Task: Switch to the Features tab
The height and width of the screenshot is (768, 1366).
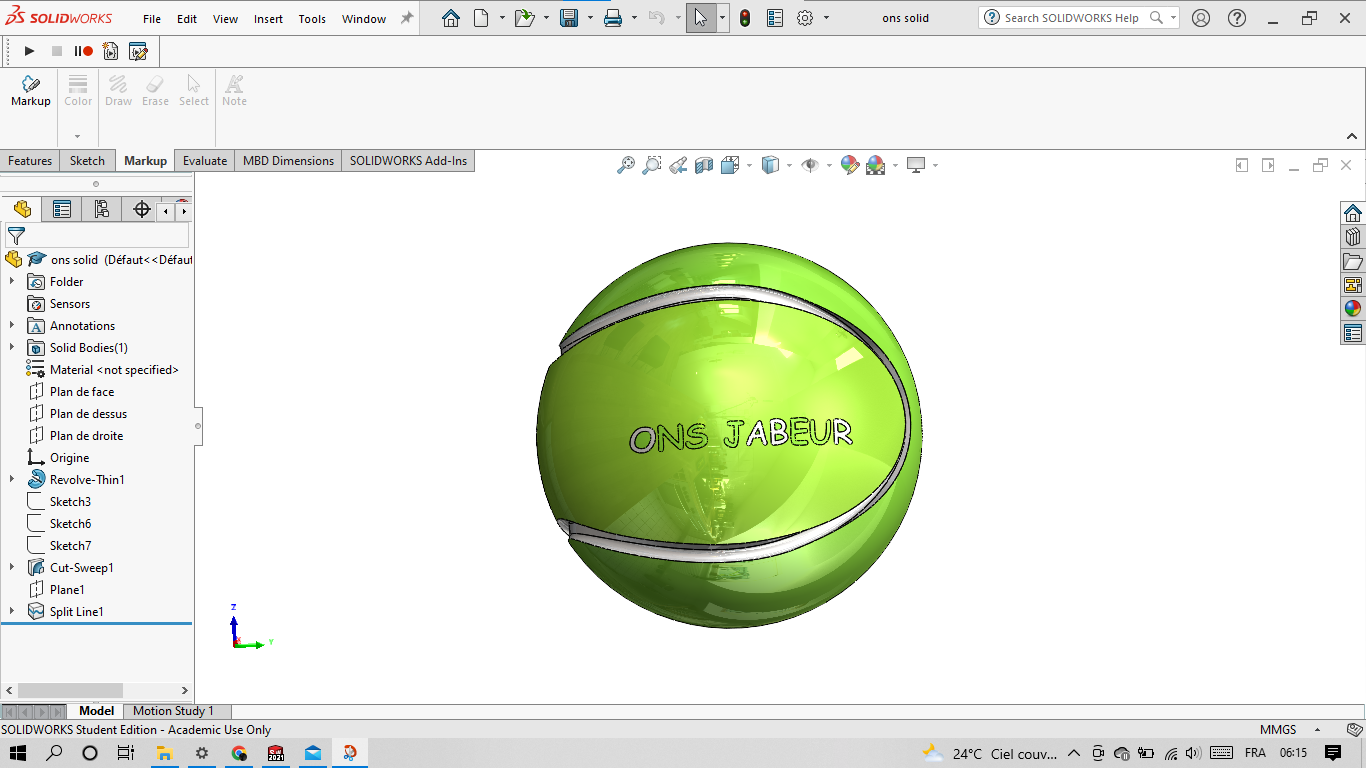Action: click(30, 161)
